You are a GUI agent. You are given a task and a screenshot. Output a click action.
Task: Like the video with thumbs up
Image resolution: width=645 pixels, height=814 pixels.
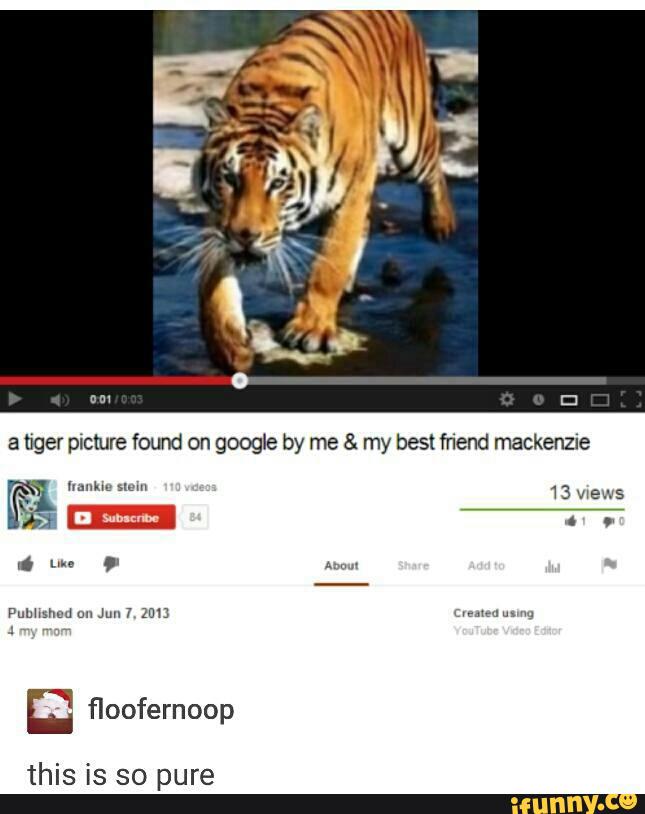tap(46, 564)
